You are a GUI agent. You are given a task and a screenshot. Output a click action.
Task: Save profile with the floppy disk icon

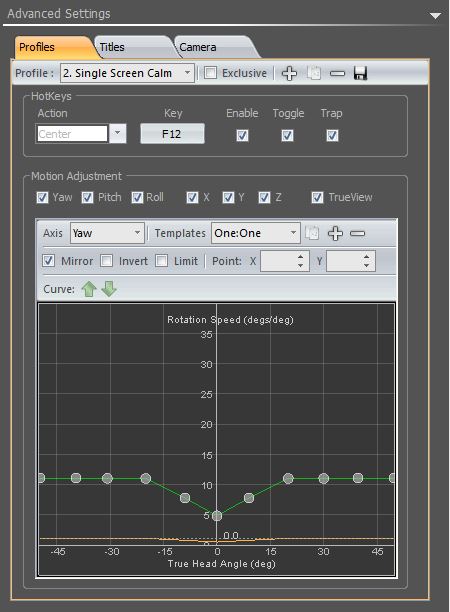(x=360, y=73)
